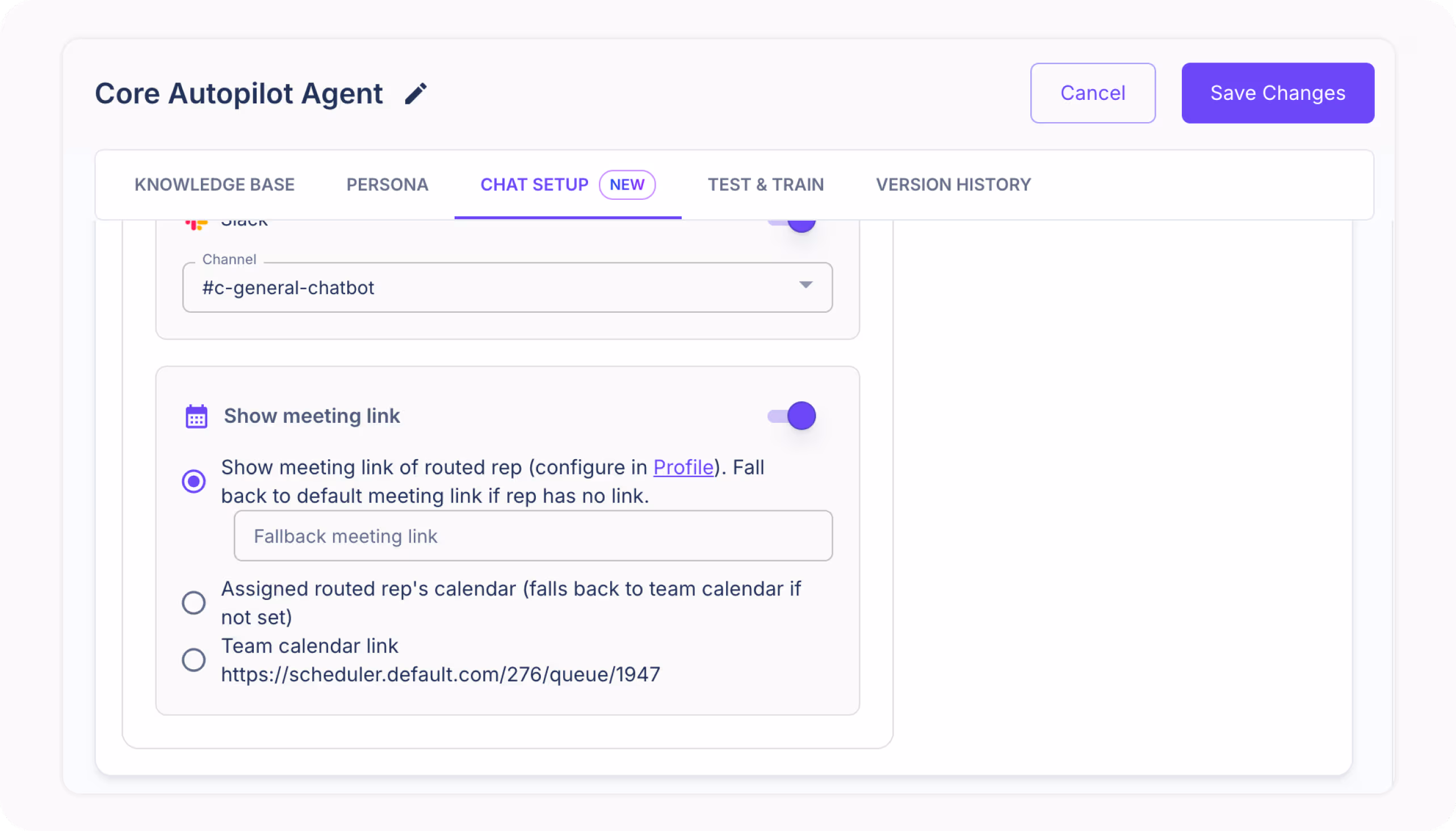The width and height of the screenshot is (1456, 831).
Task: Click the calendar icon next to Show meeting link
Action: tap(196, 416)
